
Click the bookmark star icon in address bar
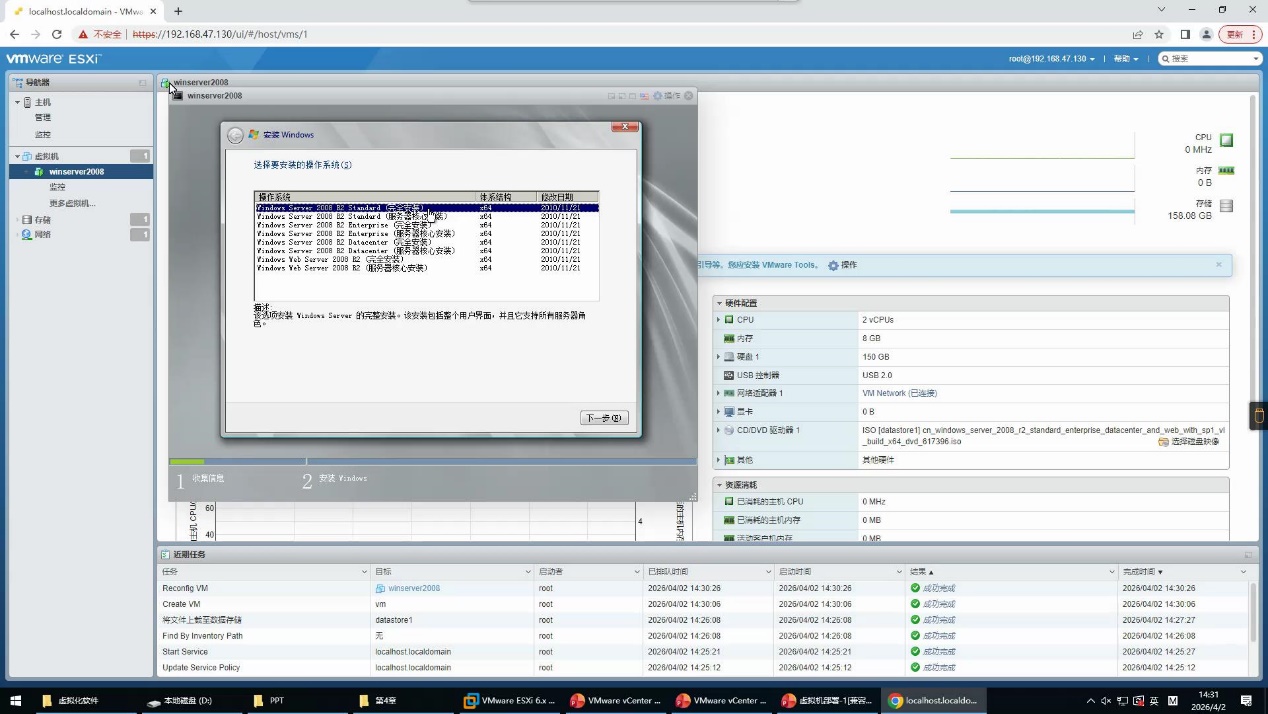click(1159, 34)
